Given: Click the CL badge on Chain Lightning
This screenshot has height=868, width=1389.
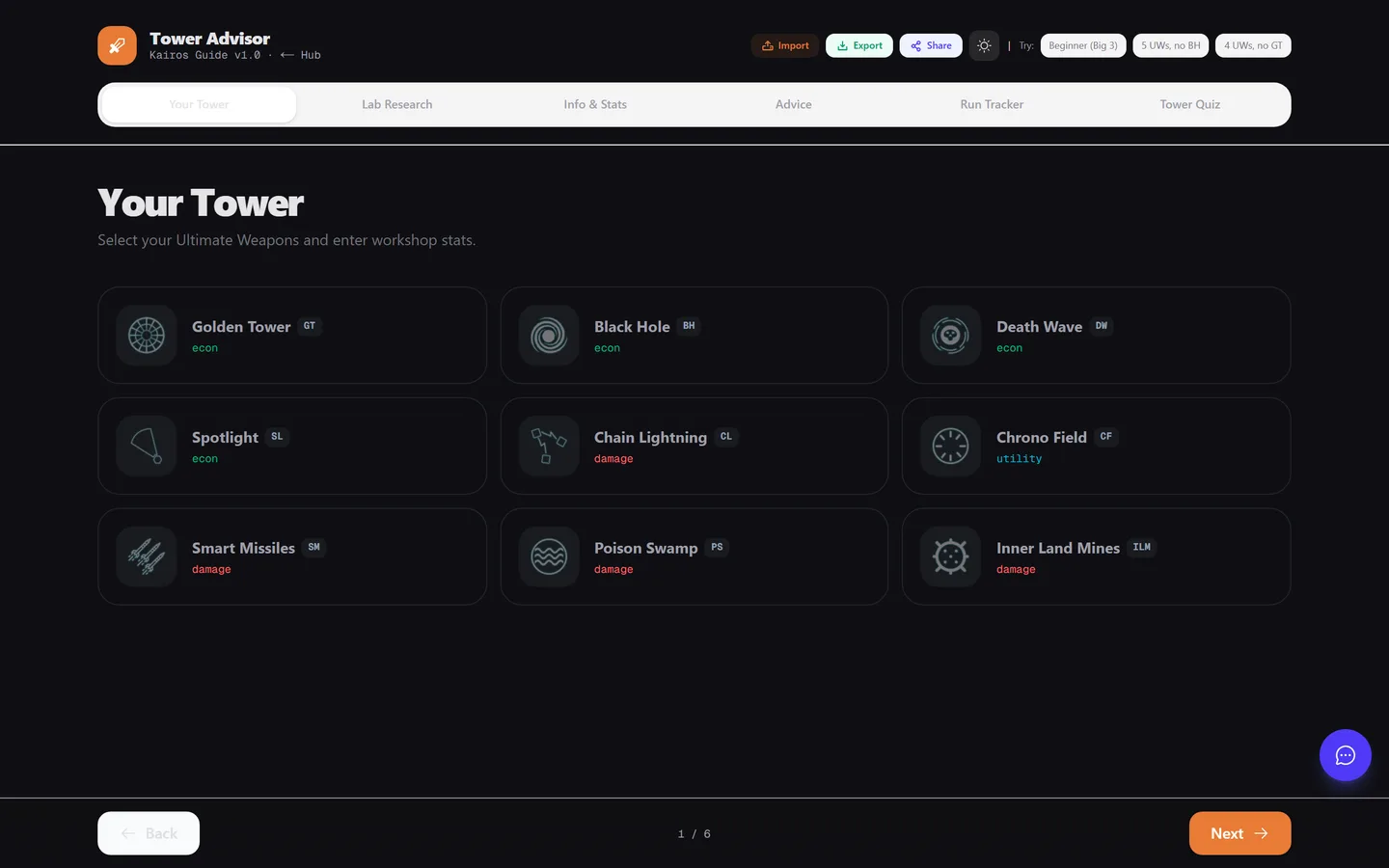Looking at the screenshot, I should [726, 437].
